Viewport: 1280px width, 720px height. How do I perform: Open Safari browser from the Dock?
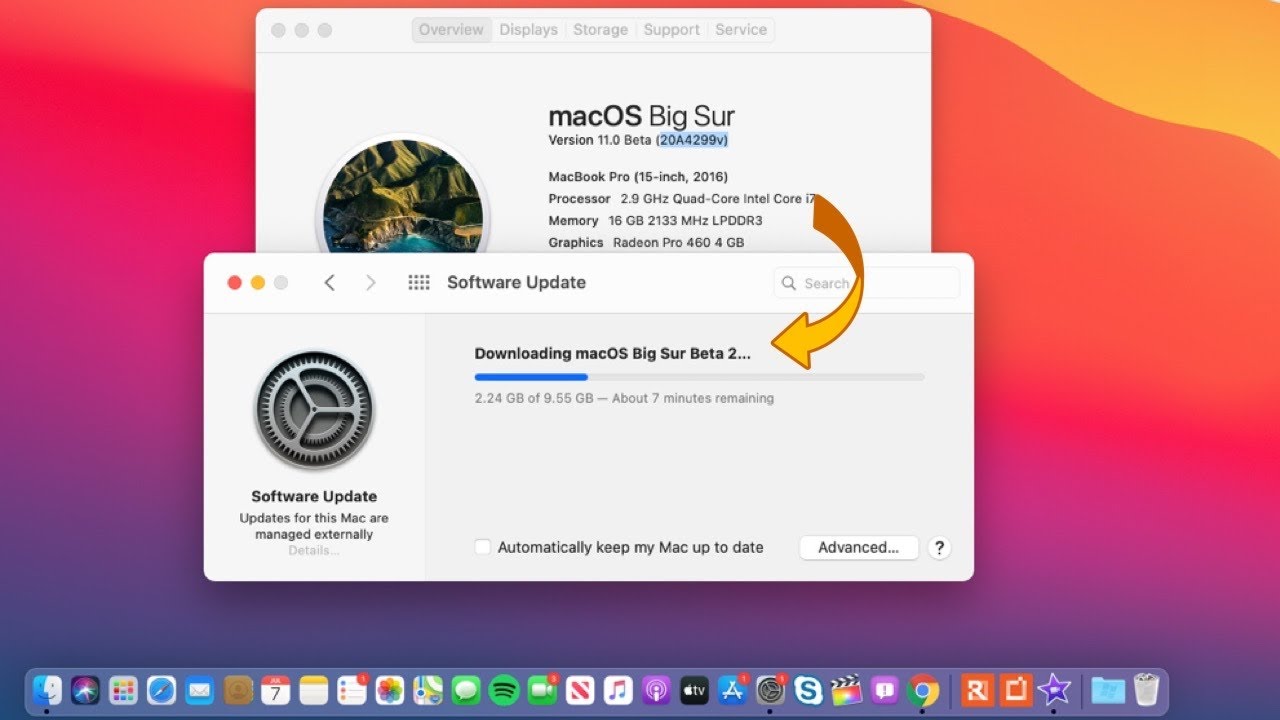coord(161,690)
